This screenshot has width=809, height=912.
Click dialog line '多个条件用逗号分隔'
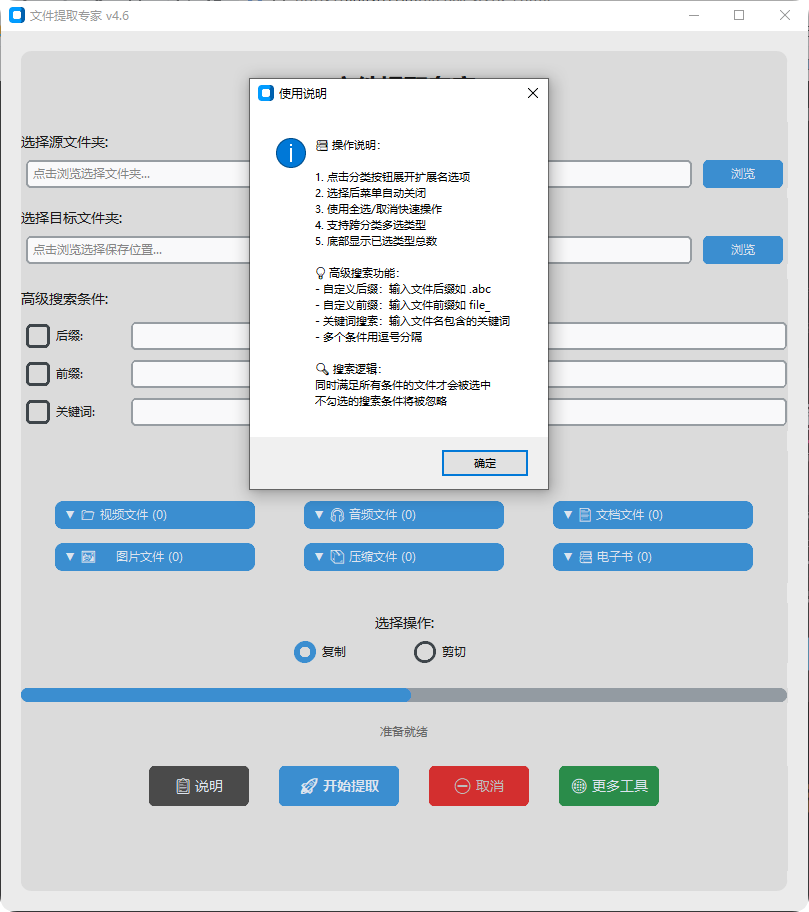point(369,337)
